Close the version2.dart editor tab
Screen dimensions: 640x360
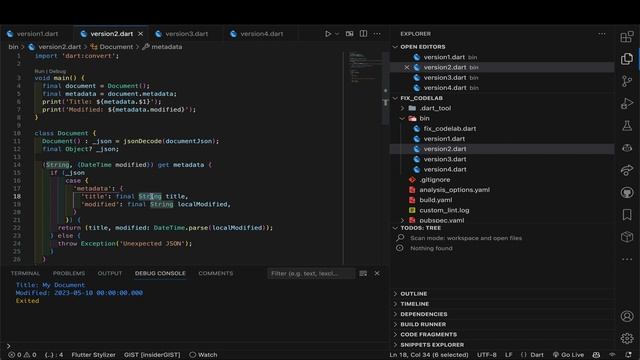point(140,34)
